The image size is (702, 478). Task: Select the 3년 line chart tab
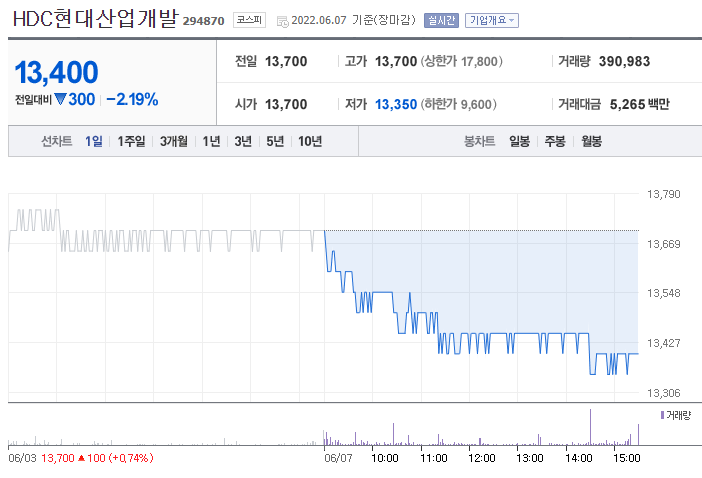(x=243, y=141)
